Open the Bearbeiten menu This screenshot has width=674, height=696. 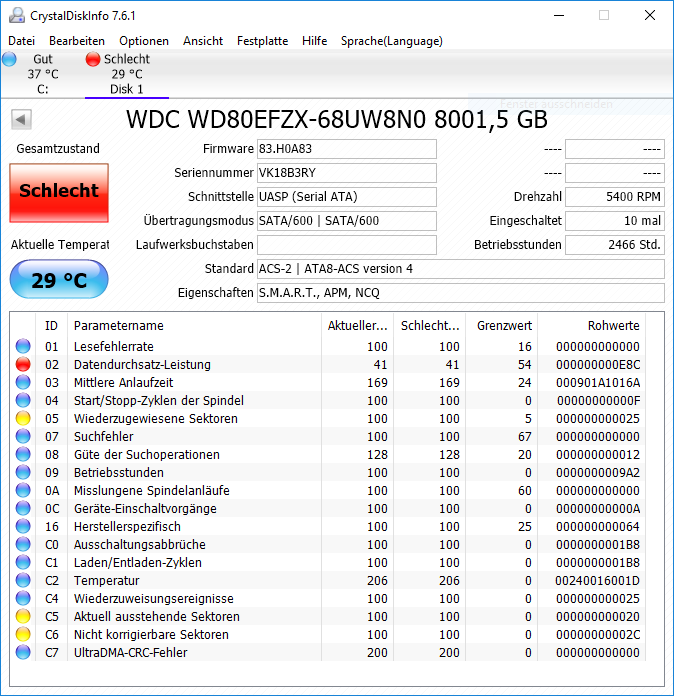pyautogui.click(x=77, y=41)
